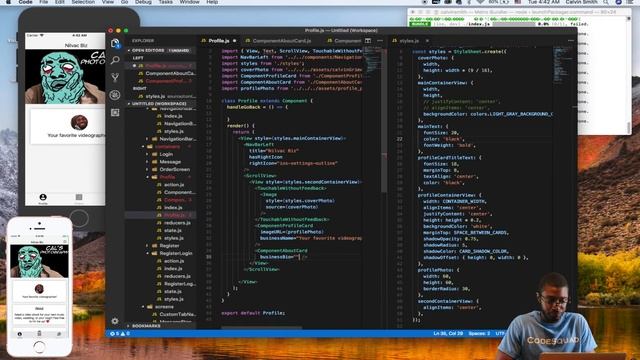
Task: Open the Code application menu
Action: 25,2
